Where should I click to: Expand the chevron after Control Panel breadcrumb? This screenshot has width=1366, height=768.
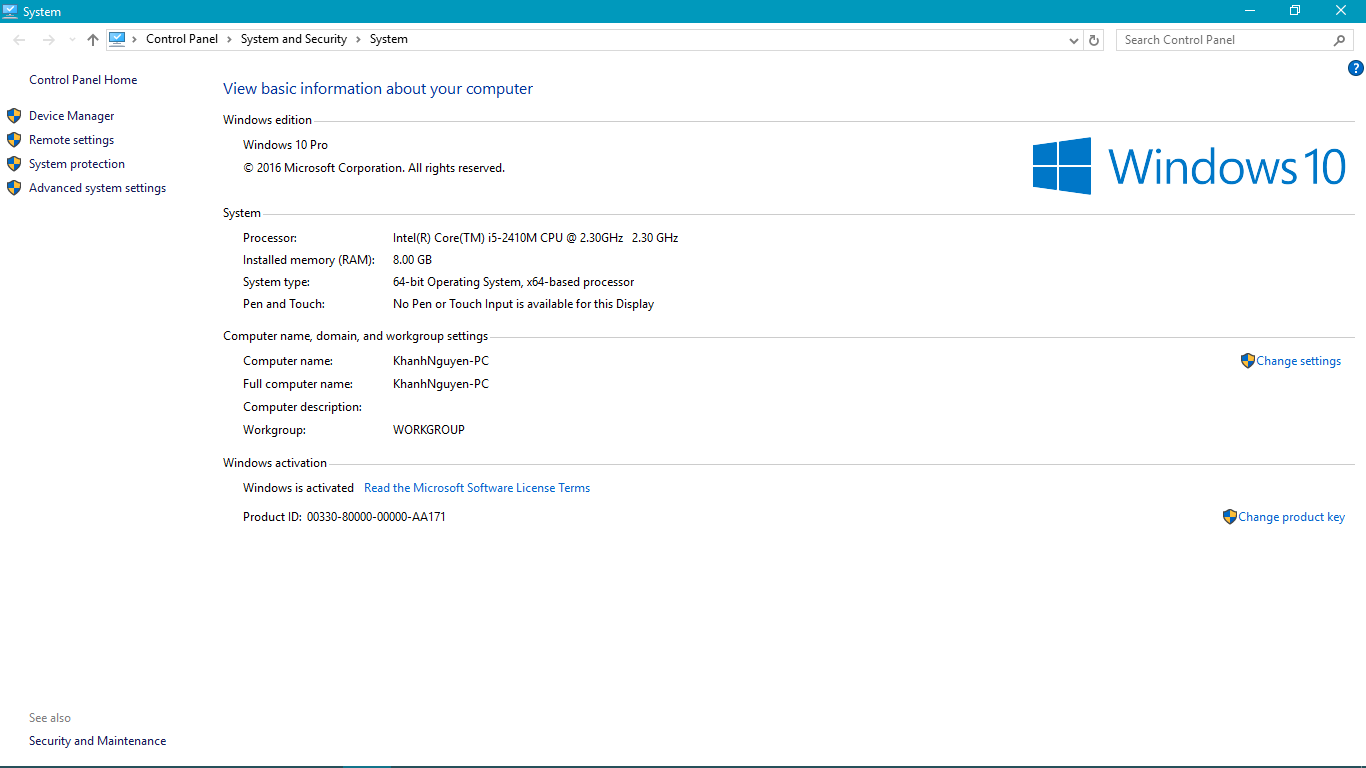tap(229, 39)
